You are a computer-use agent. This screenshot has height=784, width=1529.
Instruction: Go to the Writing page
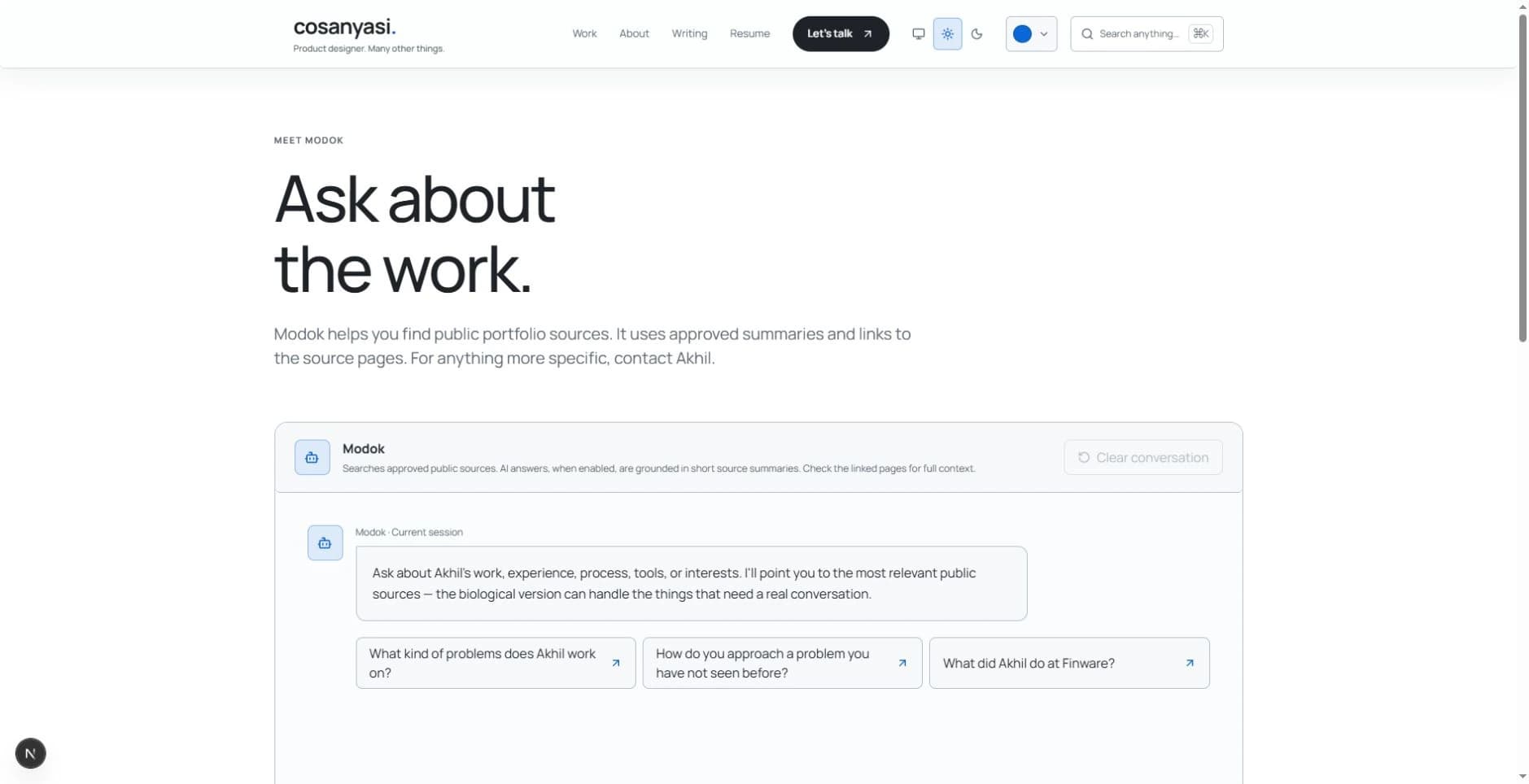click(689, 33)
